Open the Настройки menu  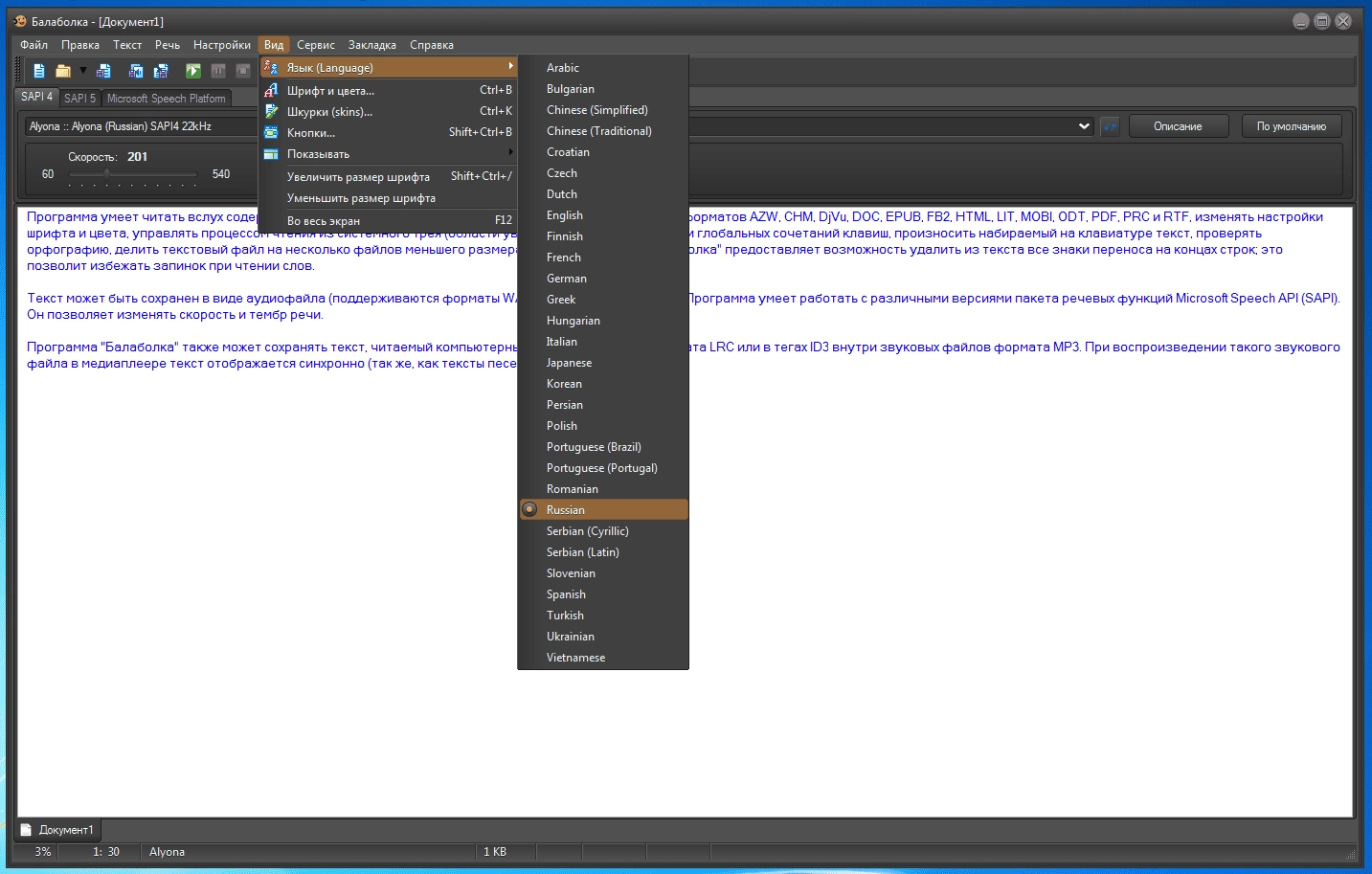222,45
